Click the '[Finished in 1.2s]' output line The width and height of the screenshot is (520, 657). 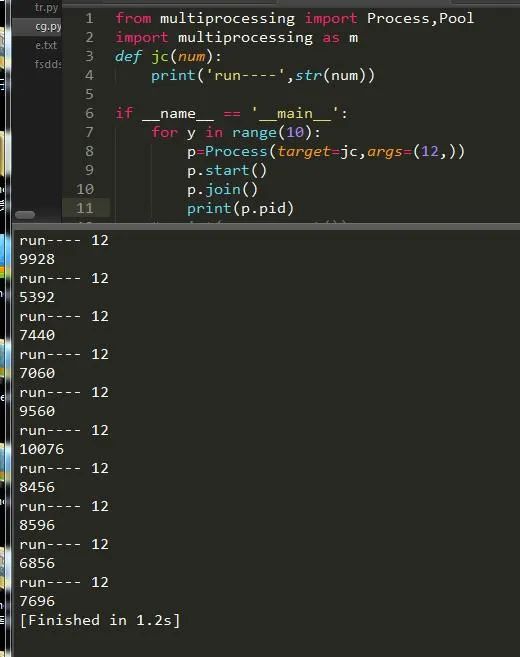[x=100, y=620]
